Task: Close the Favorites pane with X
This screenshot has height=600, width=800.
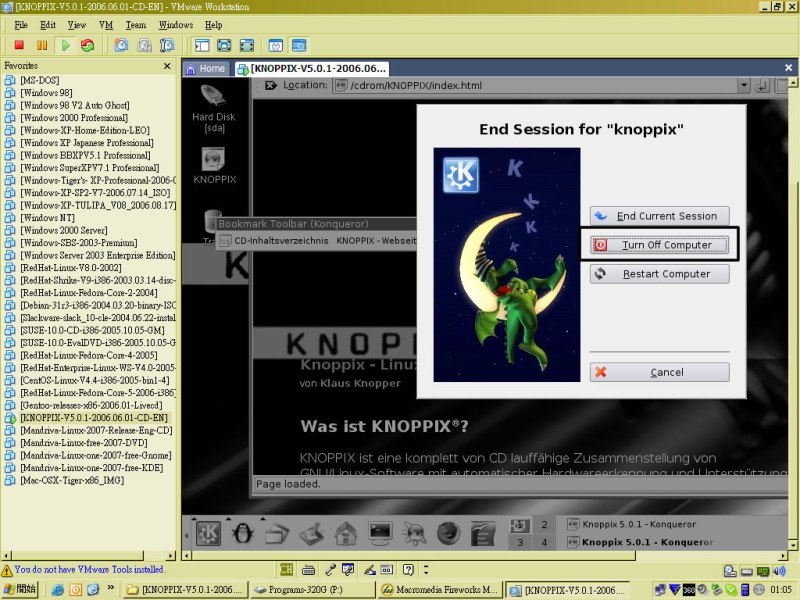Action: pyautogui.click(x=167, y=66)
